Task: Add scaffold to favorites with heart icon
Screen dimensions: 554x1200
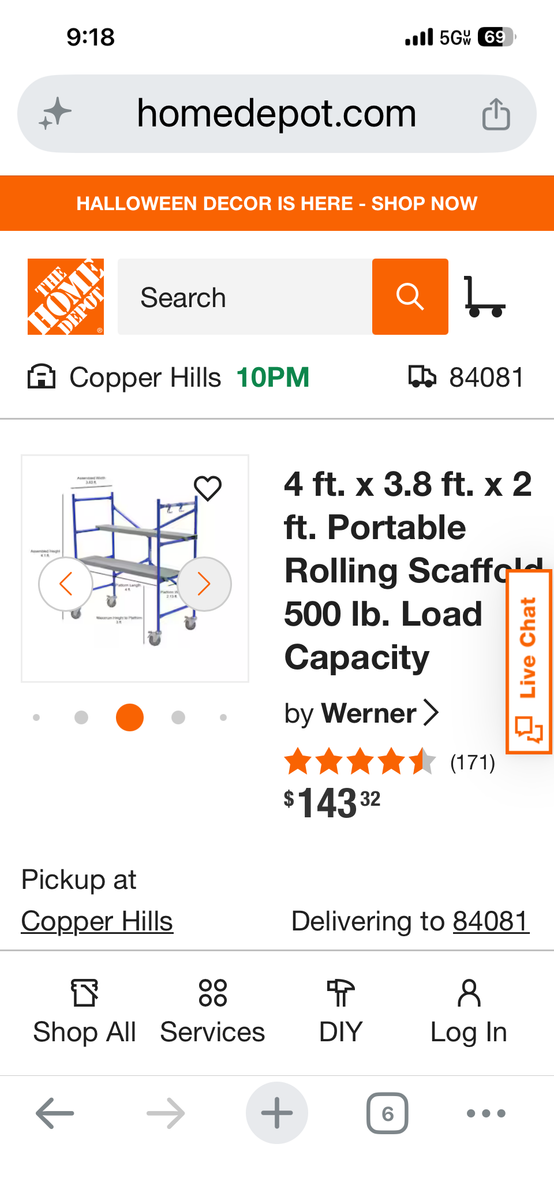Action: pyautogui.click(x=207, y=488)
